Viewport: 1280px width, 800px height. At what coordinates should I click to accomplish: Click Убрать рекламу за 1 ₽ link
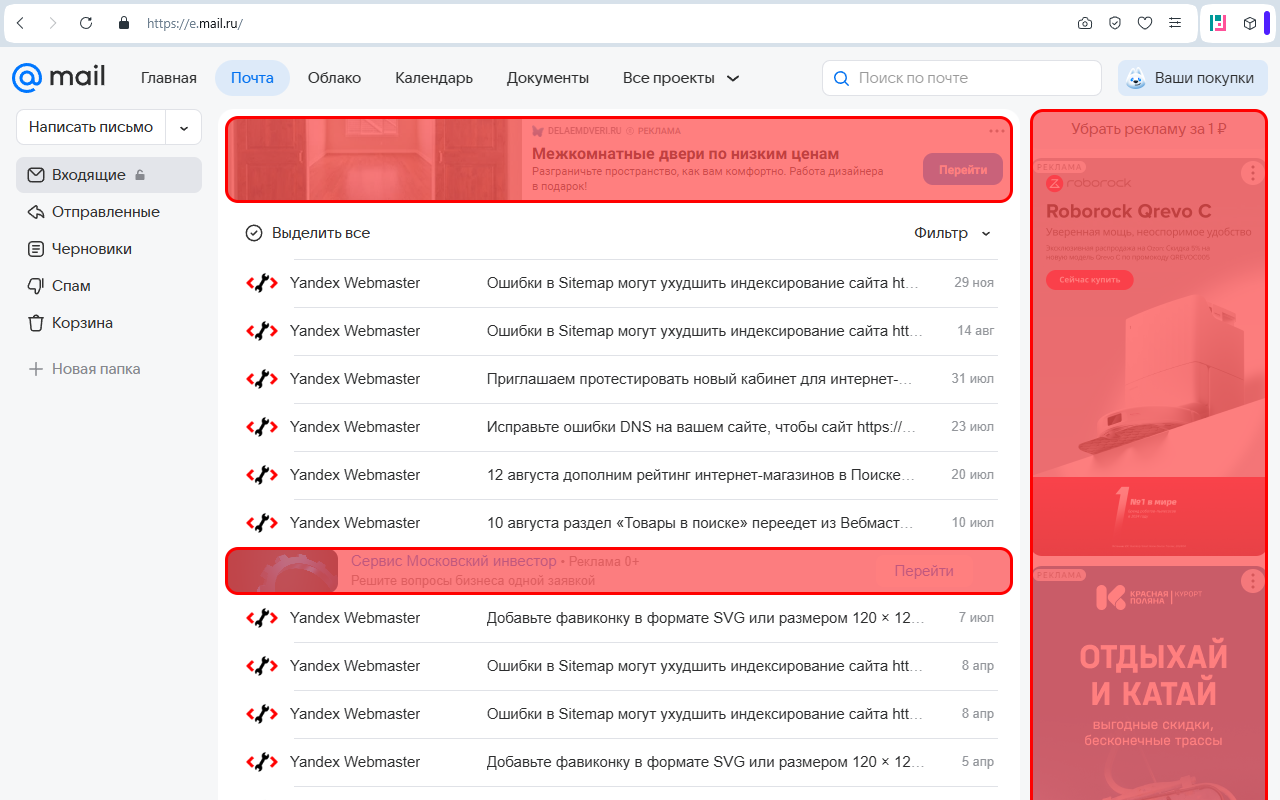pos(1149,129)
